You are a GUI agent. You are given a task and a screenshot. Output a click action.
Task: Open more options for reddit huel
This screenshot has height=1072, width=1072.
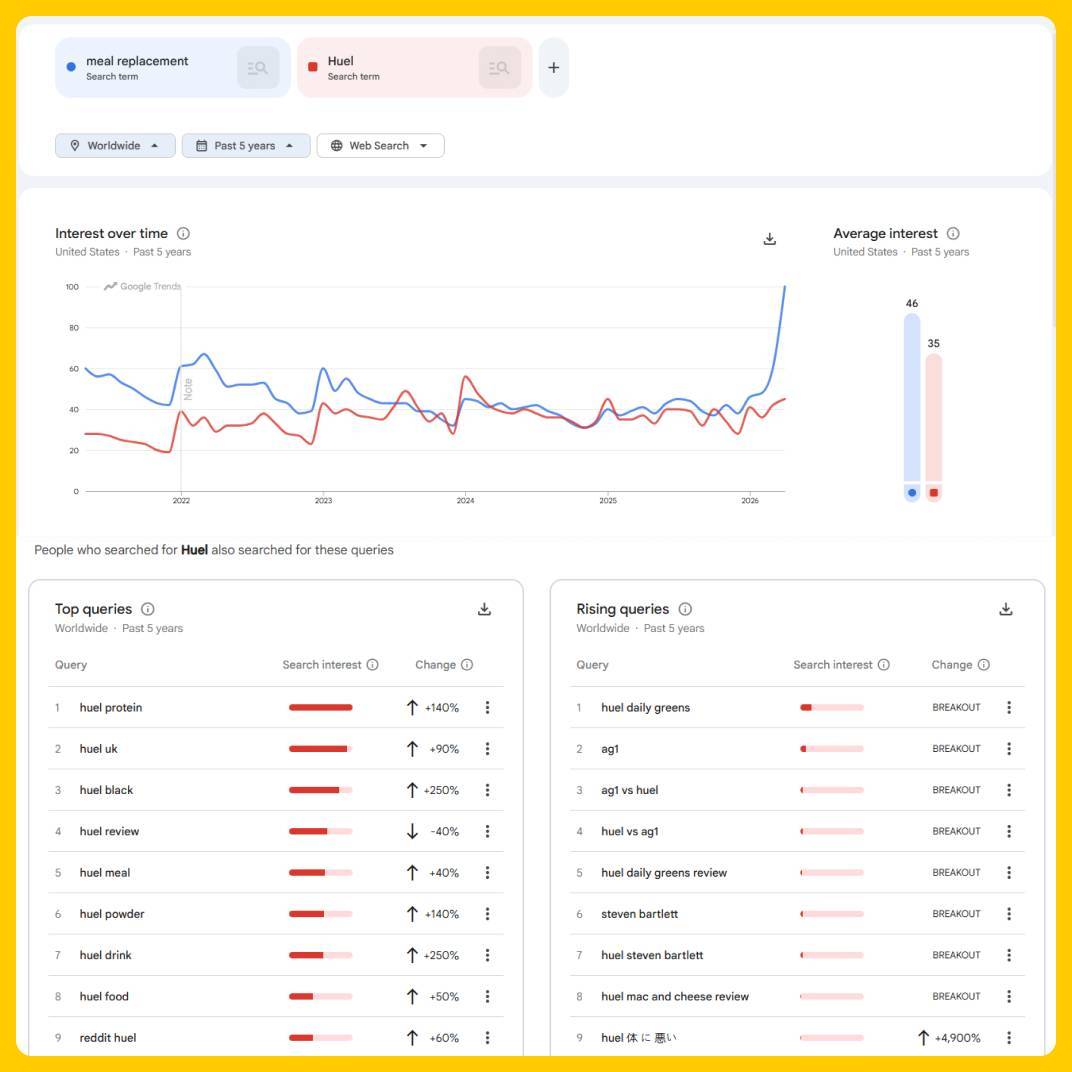click(x=487, y=1038)
